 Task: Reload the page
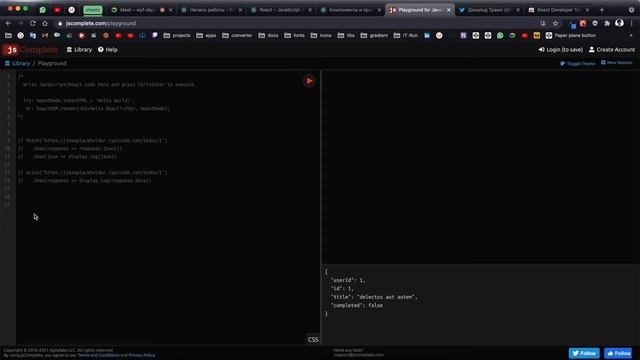coord(33,24)
